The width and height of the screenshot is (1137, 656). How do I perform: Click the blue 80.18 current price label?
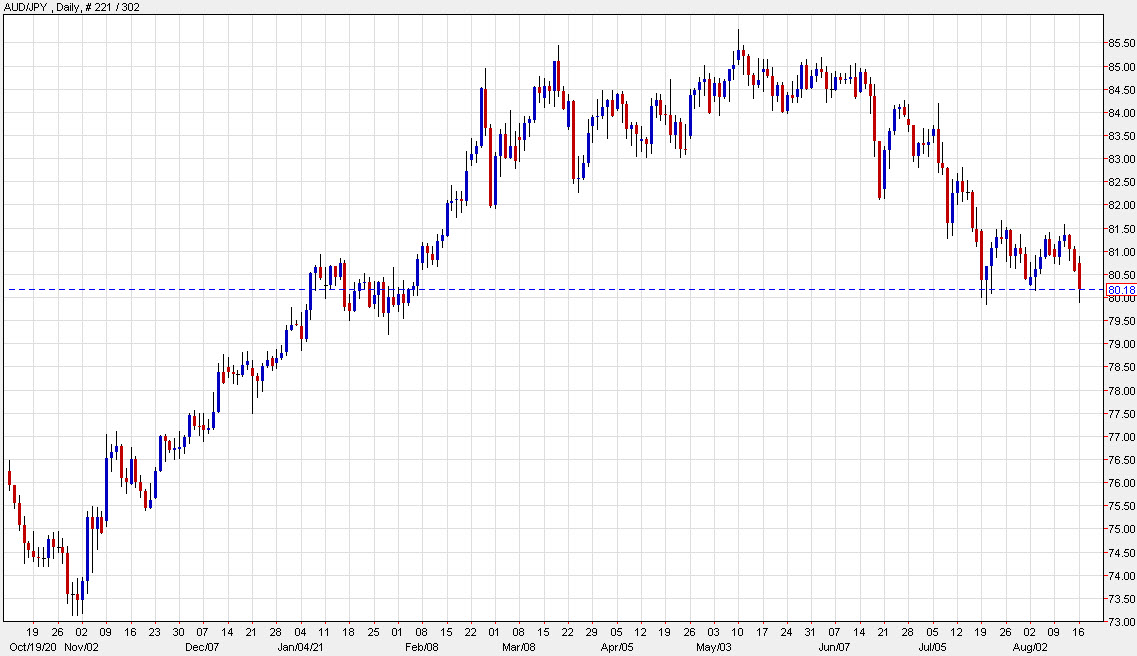1121,290
